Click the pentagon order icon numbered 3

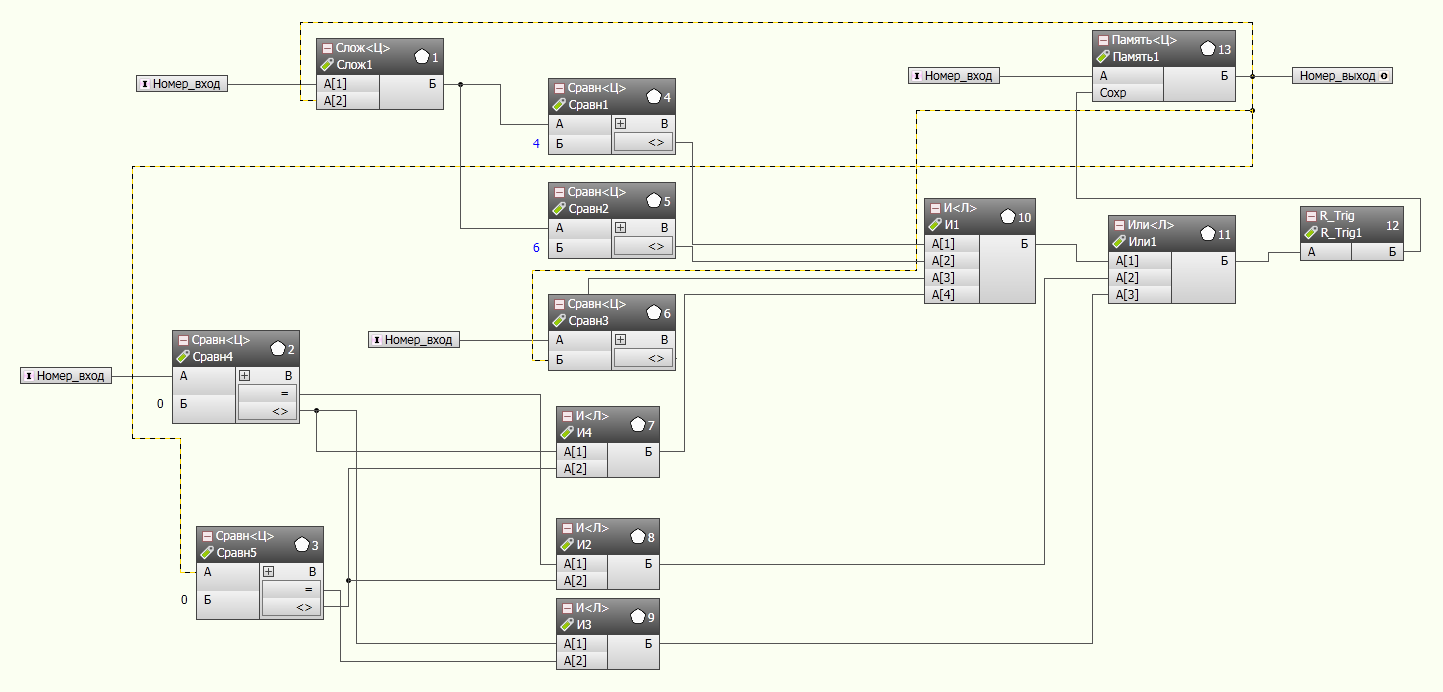302,544
